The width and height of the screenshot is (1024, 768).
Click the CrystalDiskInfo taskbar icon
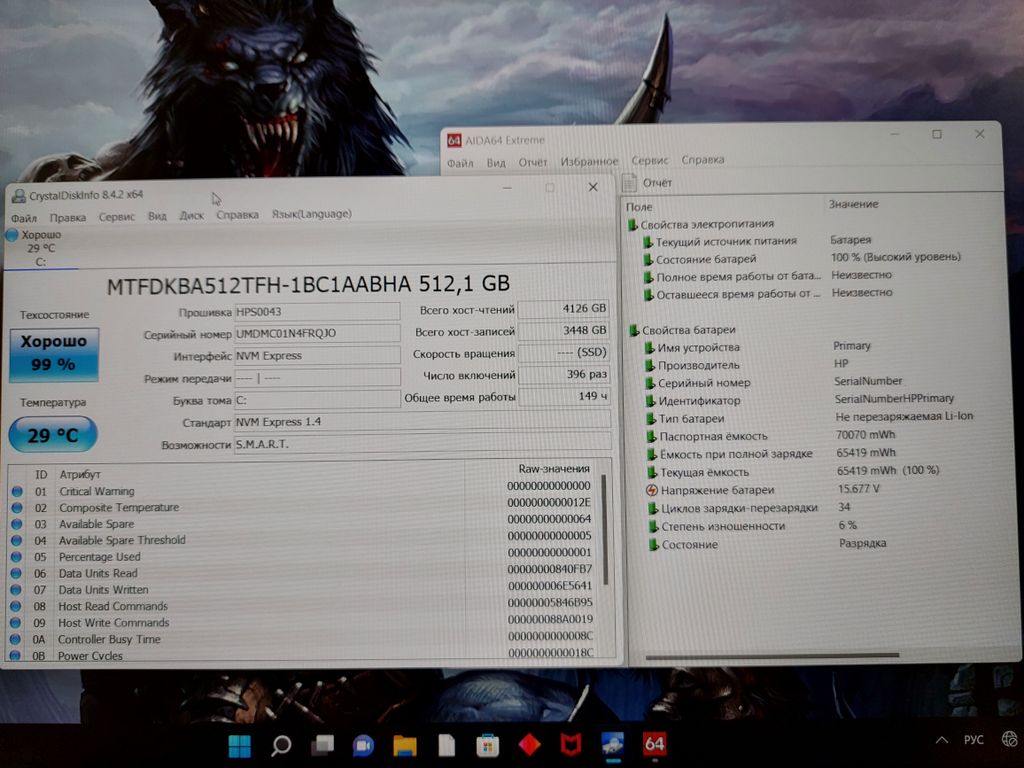612,744
